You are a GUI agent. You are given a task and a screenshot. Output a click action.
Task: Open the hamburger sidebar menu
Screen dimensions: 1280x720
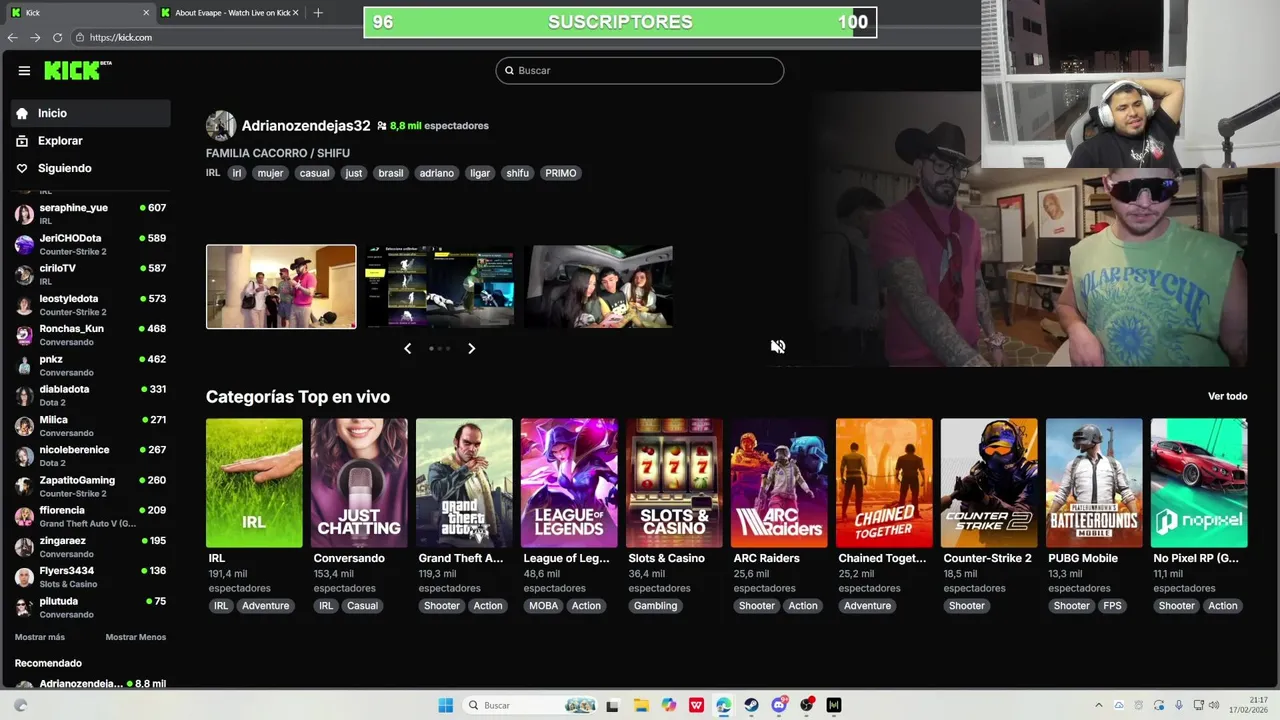point(24,70)
